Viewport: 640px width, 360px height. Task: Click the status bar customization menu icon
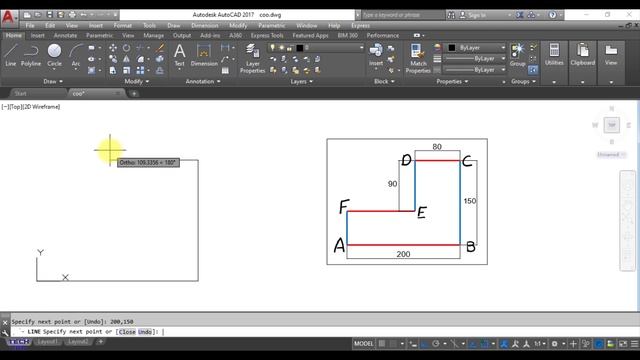pos(634,344)
